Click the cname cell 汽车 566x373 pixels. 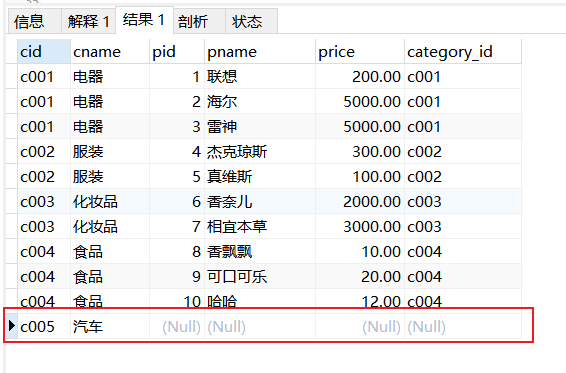[x=110, y=326]
